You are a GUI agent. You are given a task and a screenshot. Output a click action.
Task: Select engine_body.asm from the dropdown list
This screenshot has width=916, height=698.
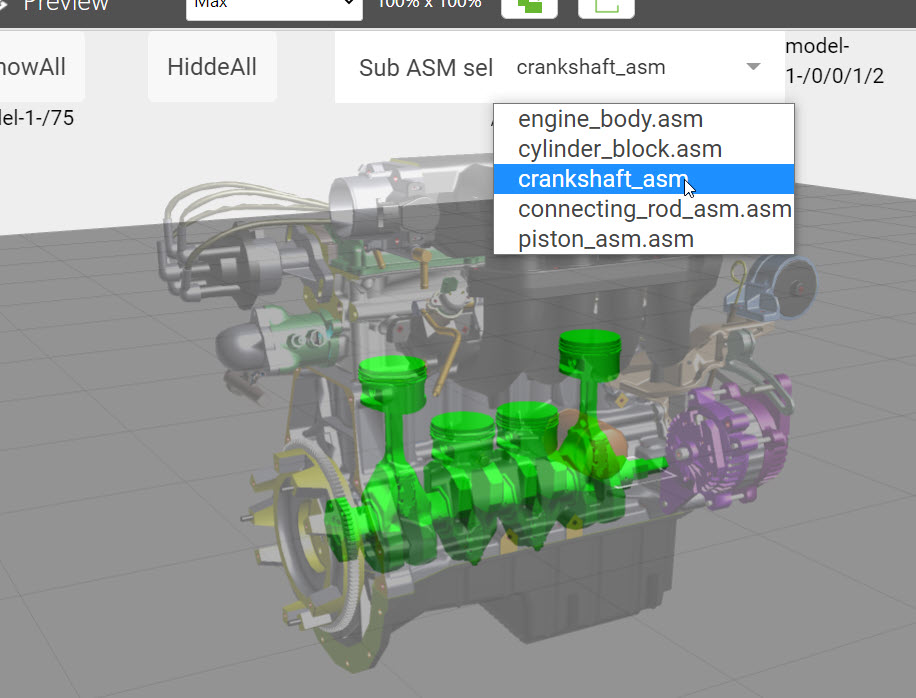pyautogui.click(x=609, y=118)
